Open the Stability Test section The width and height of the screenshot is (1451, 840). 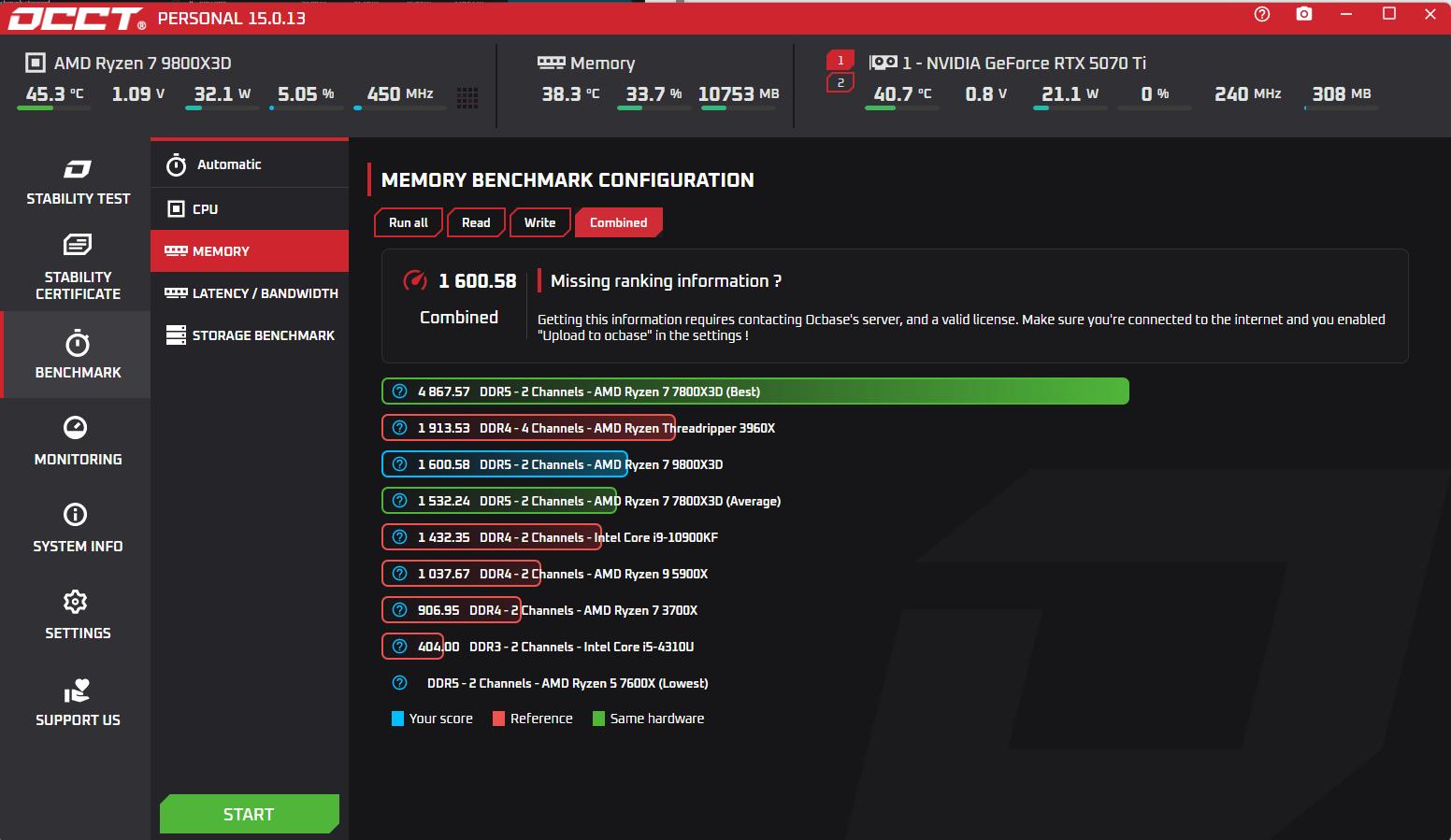click(x=78, y=181)
